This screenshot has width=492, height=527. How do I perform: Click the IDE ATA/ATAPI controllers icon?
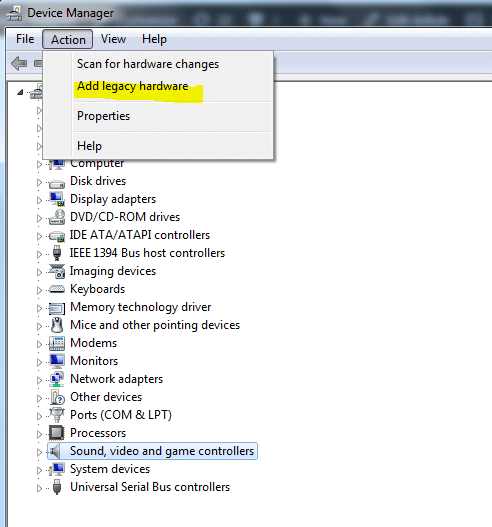click(x=57, y=236)
